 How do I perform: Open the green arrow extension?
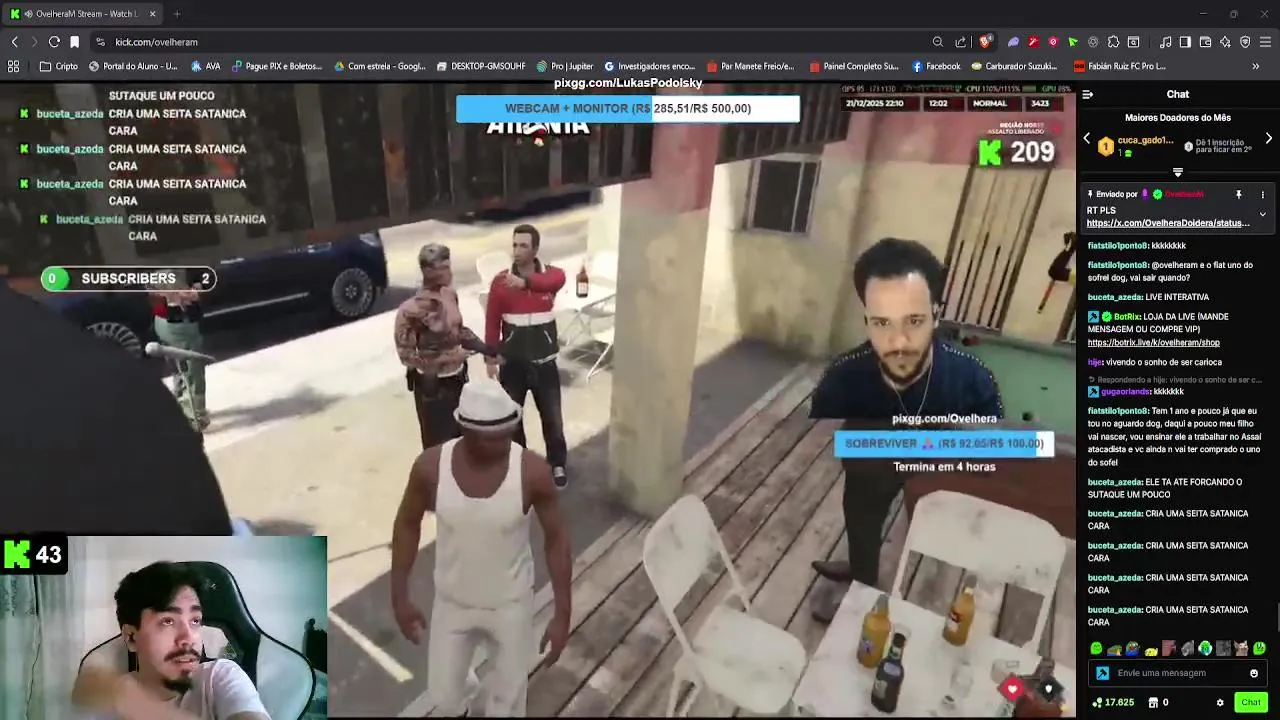pos(1073,42)
